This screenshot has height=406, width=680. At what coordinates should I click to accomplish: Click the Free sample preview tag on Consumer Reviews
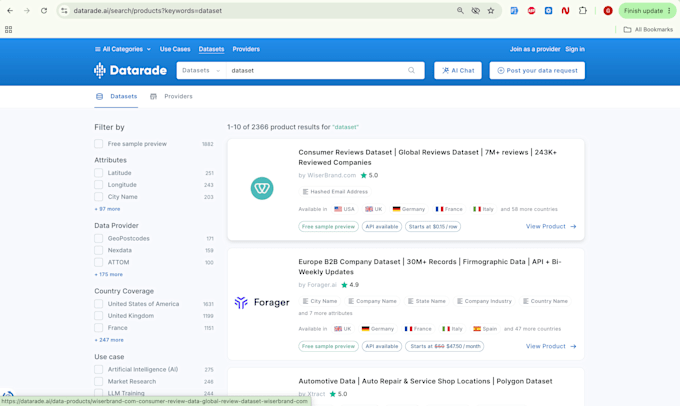(328, 226)
